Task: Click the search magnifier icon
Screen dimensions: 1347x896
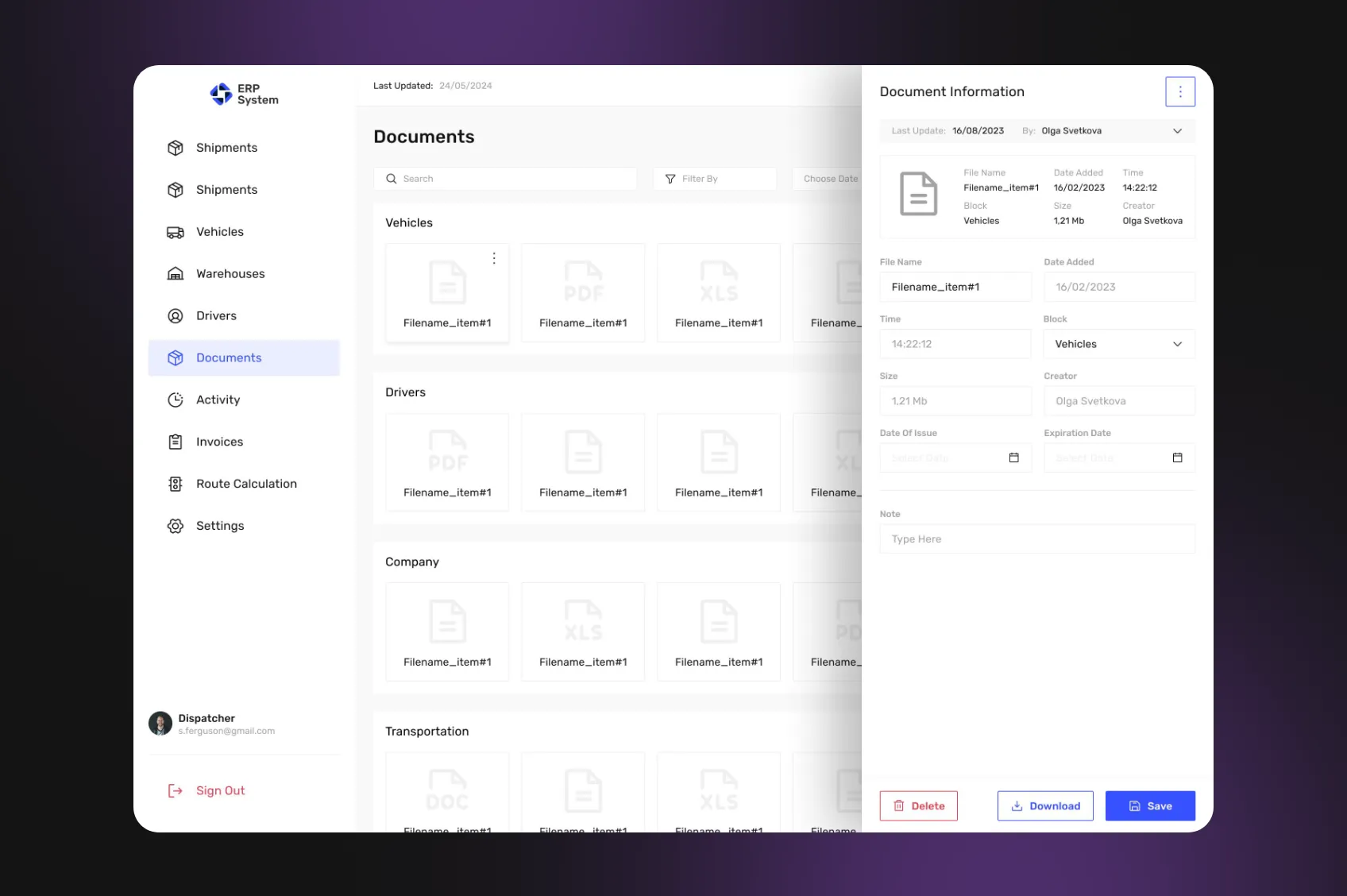Action: pyautogui.click(x=392, y=179)
